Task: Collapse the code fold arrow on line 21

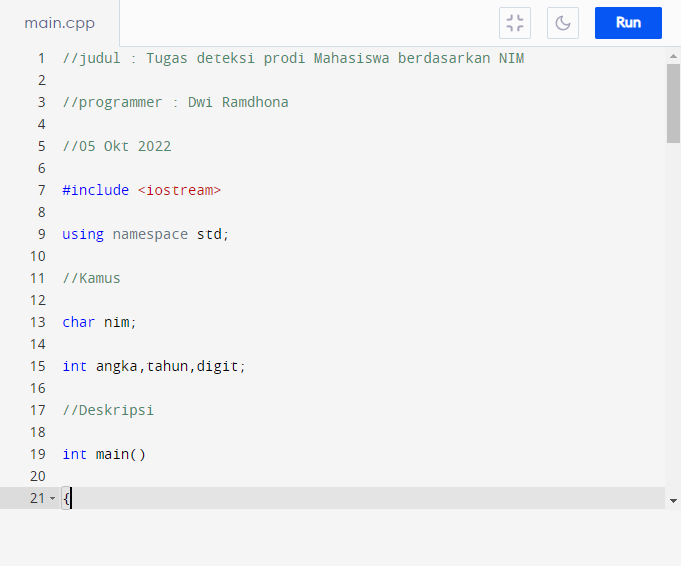Action: click(x=53, y=498)
